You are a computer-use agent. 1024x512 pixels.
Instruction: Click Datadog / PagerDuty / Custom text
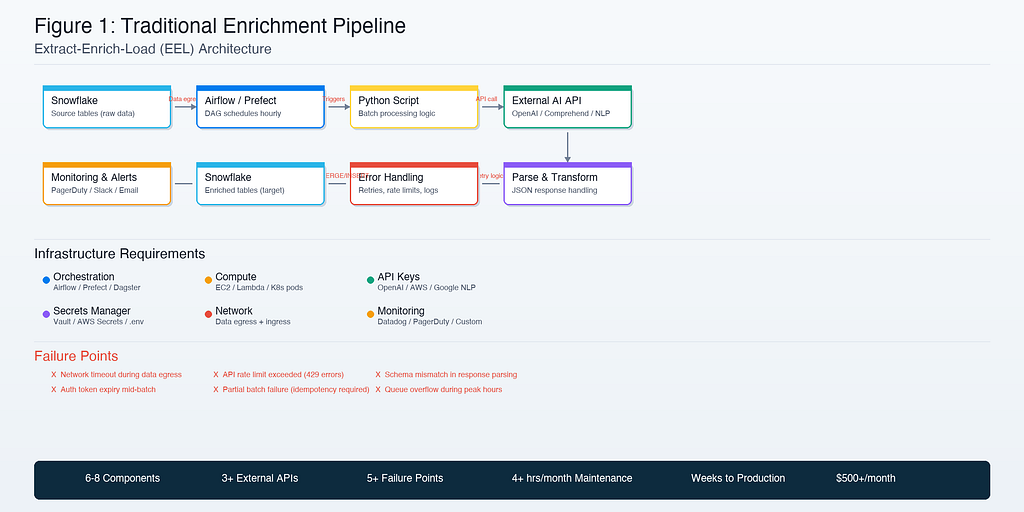(430, 321)
